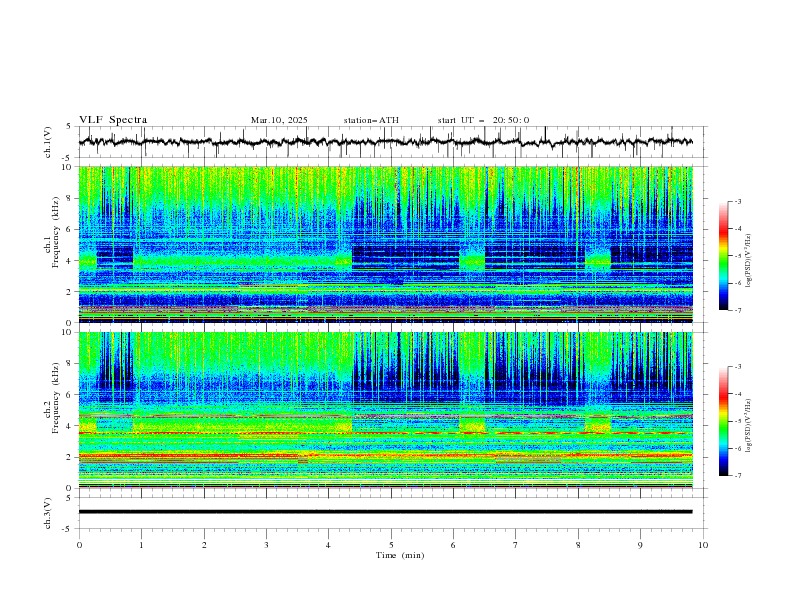Image resolution: width=792 pixels, height=612 pixels.
Task: Click the "8" kHz tick on the ch.2 frequency axis
Action: pos(70,364)
